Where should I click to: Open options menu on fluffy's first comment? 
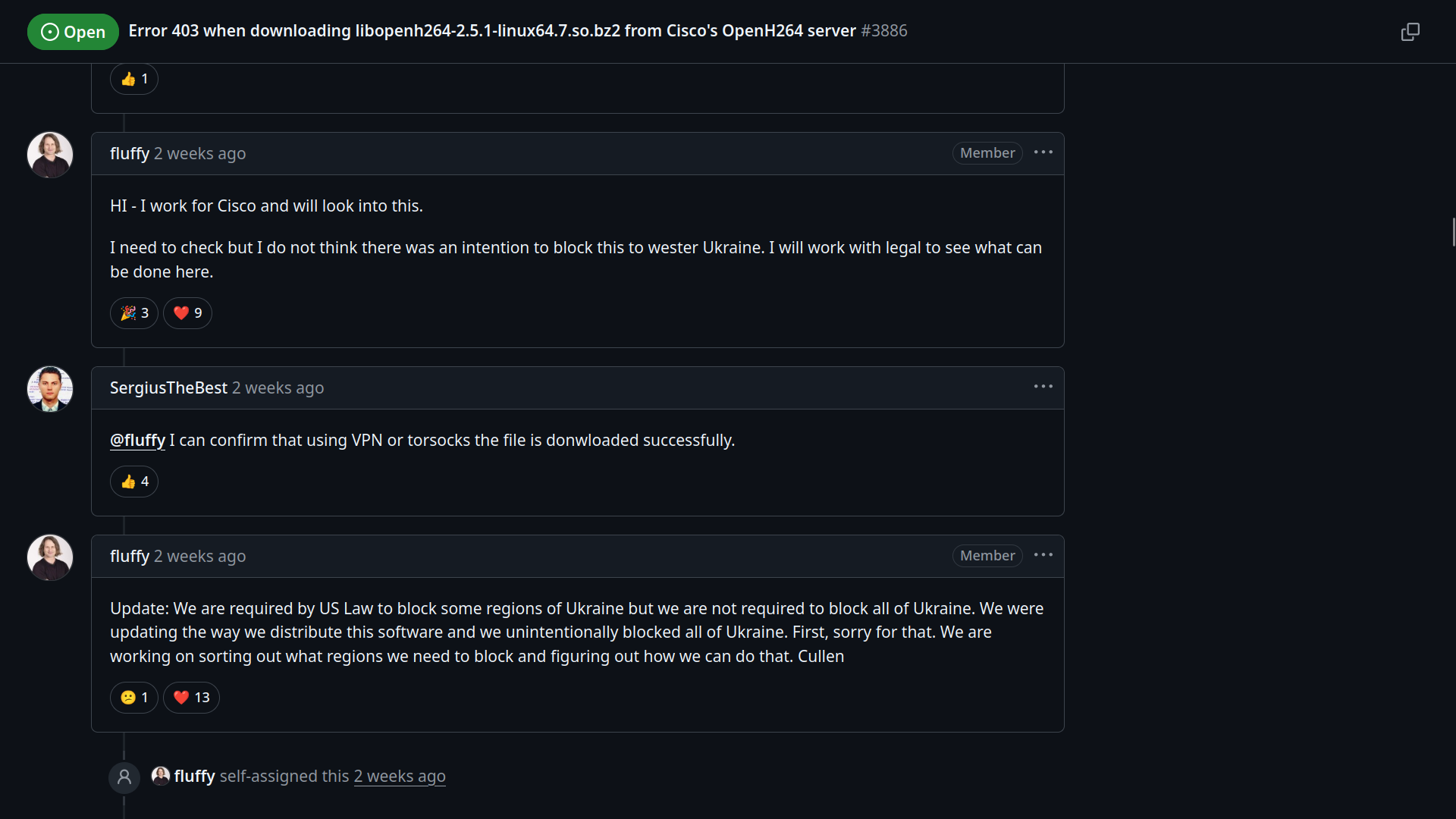(x=1043, y=152)
